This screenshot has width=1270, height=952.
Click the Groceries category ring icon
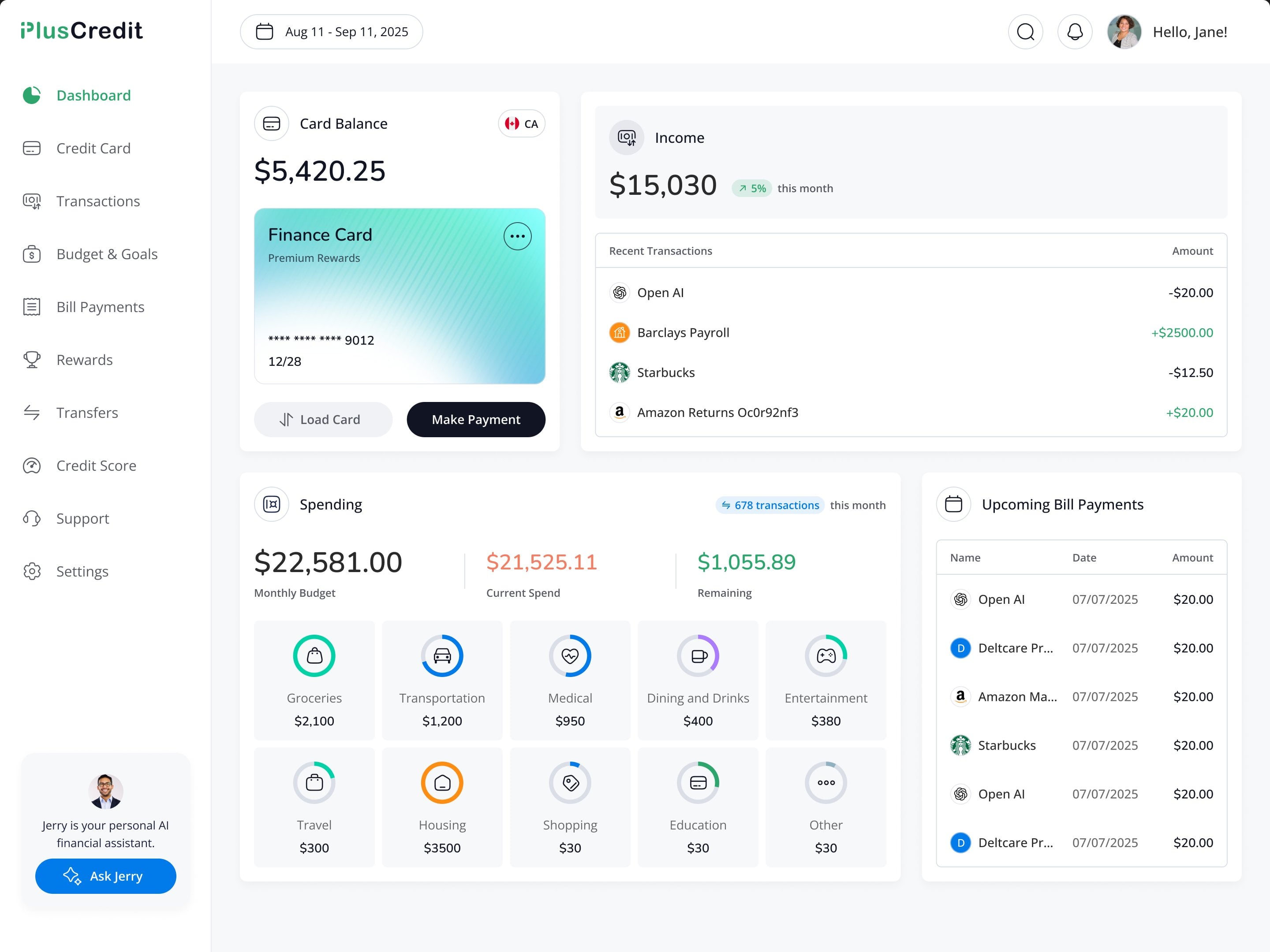click(314, 655)
